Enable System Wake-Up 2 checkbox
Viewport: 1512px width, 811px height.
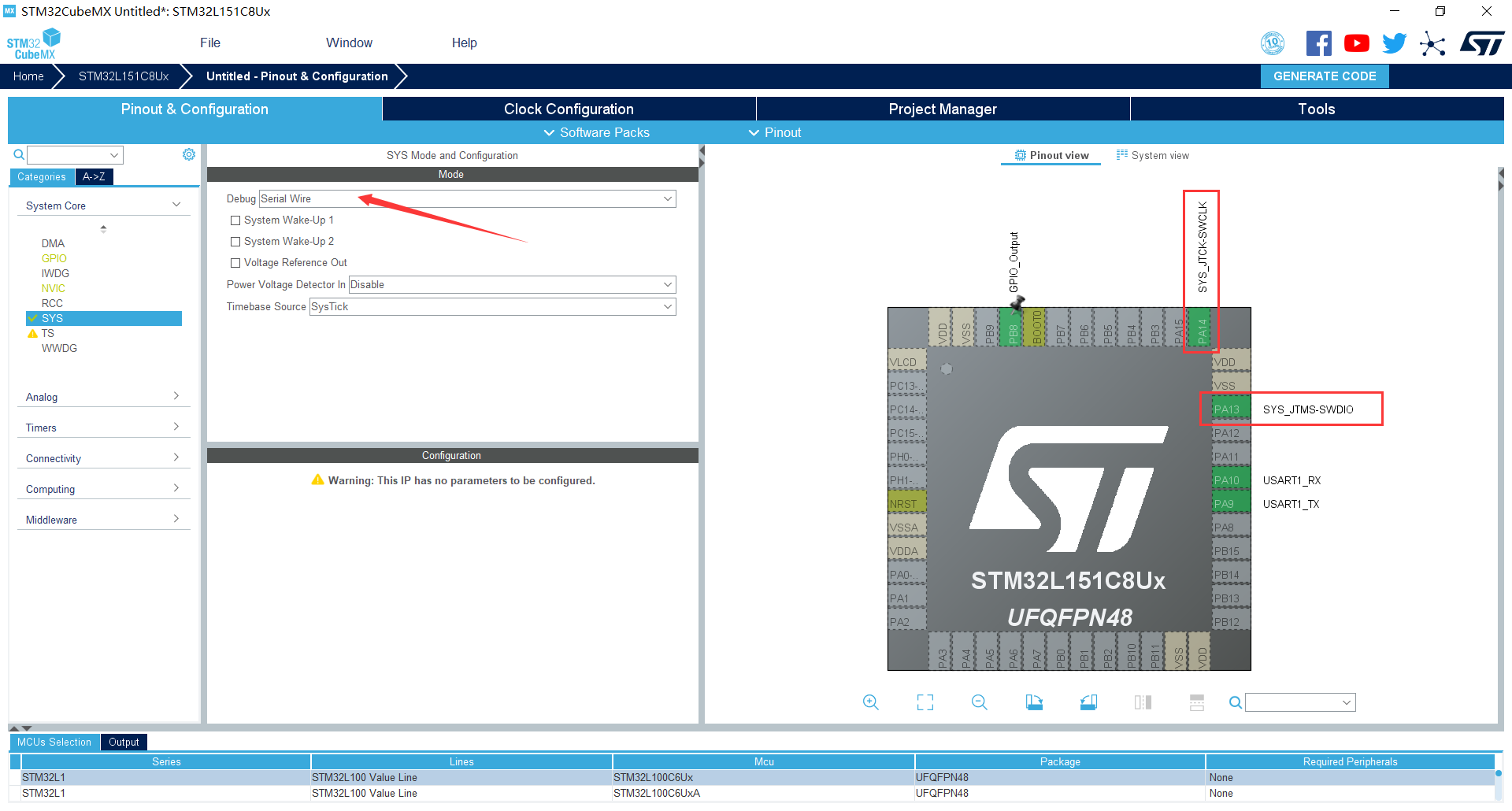[235, 242]
